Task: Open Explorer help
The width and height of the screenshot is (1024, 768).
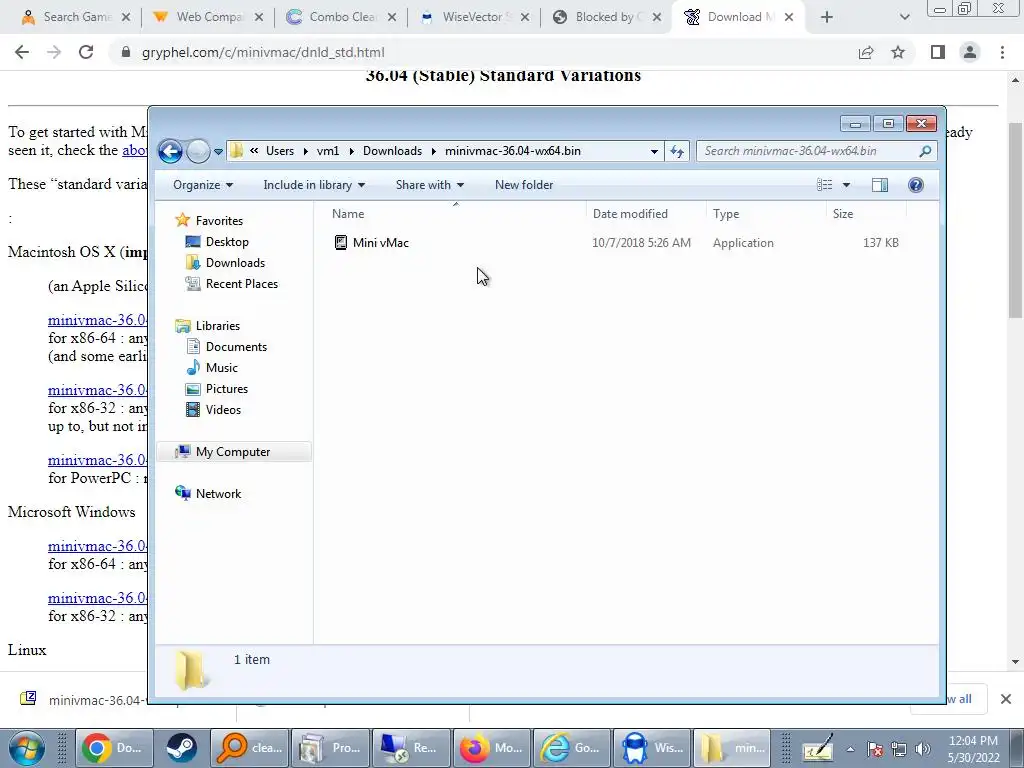Action: tap(916, 185)
